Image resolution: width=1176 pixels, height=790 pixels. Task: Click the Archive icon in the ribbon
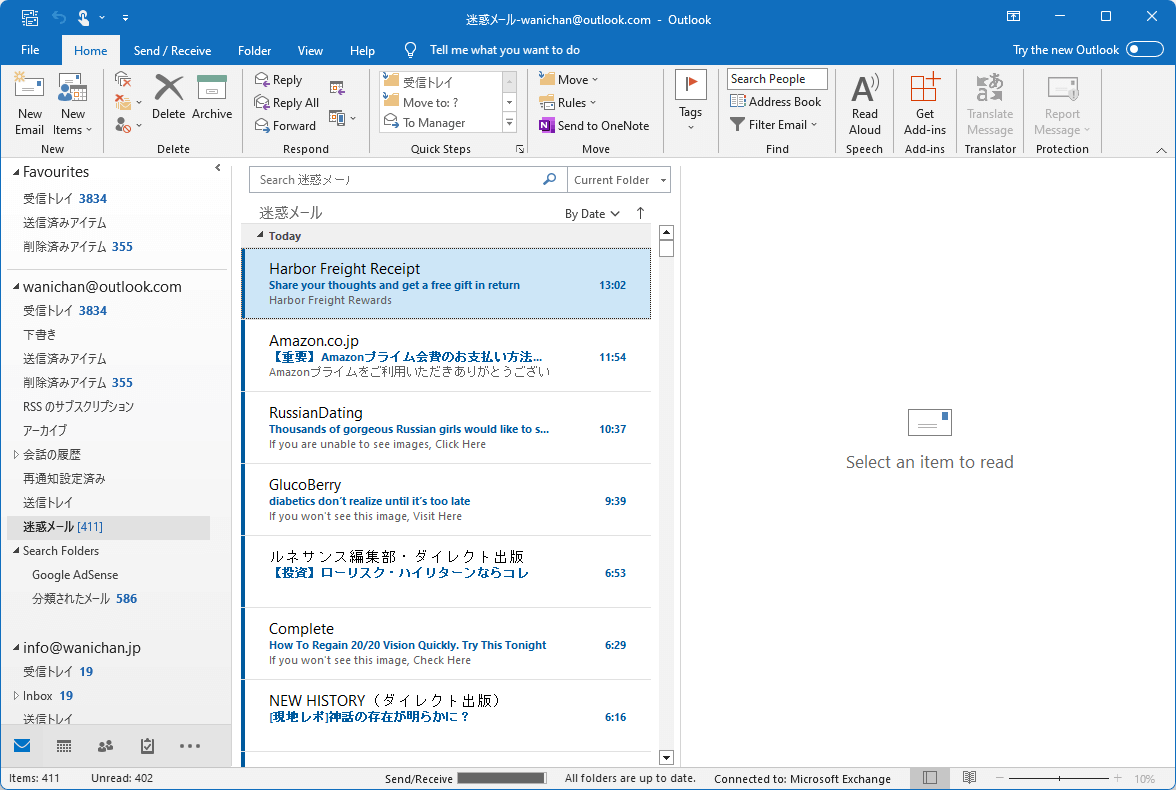(212, 98)
